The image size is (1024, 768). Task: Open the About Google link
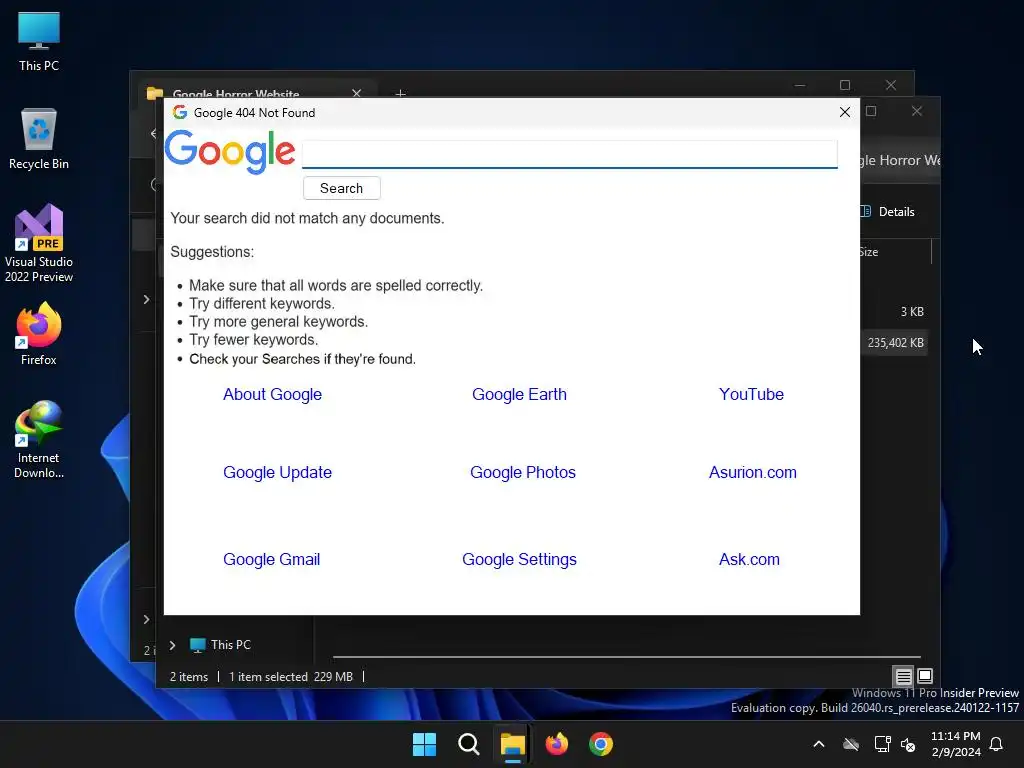[272, 394]
